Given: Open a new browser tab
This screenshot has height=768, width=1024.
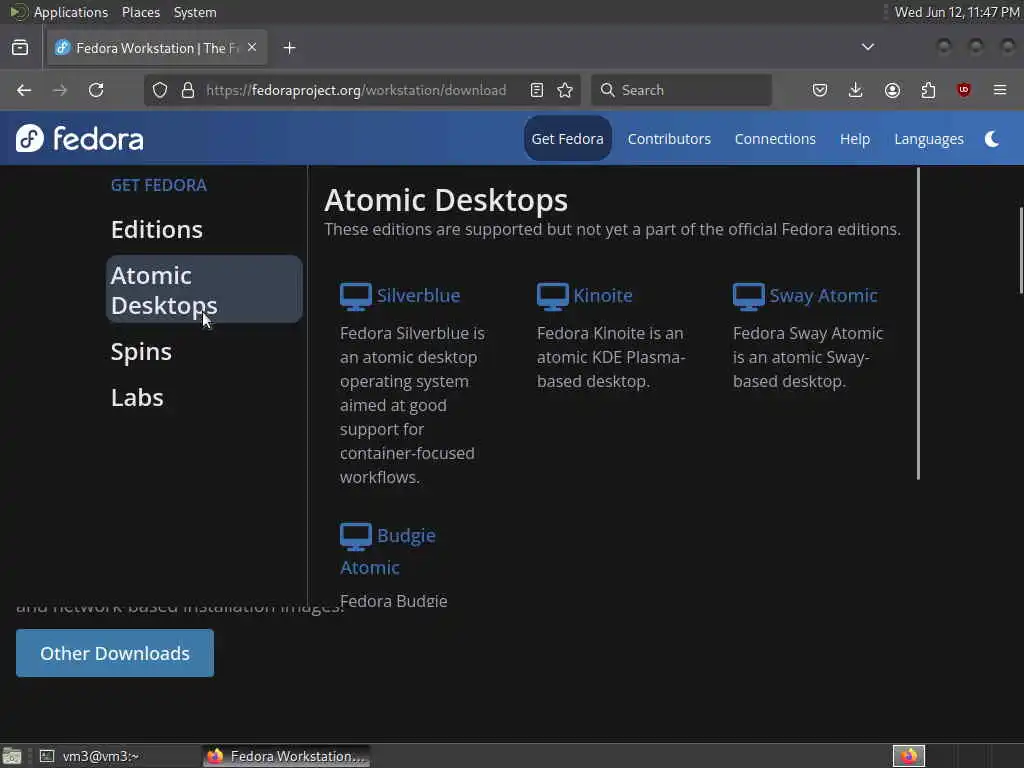Looking at the screenshot, I should [x=290, y=48].
